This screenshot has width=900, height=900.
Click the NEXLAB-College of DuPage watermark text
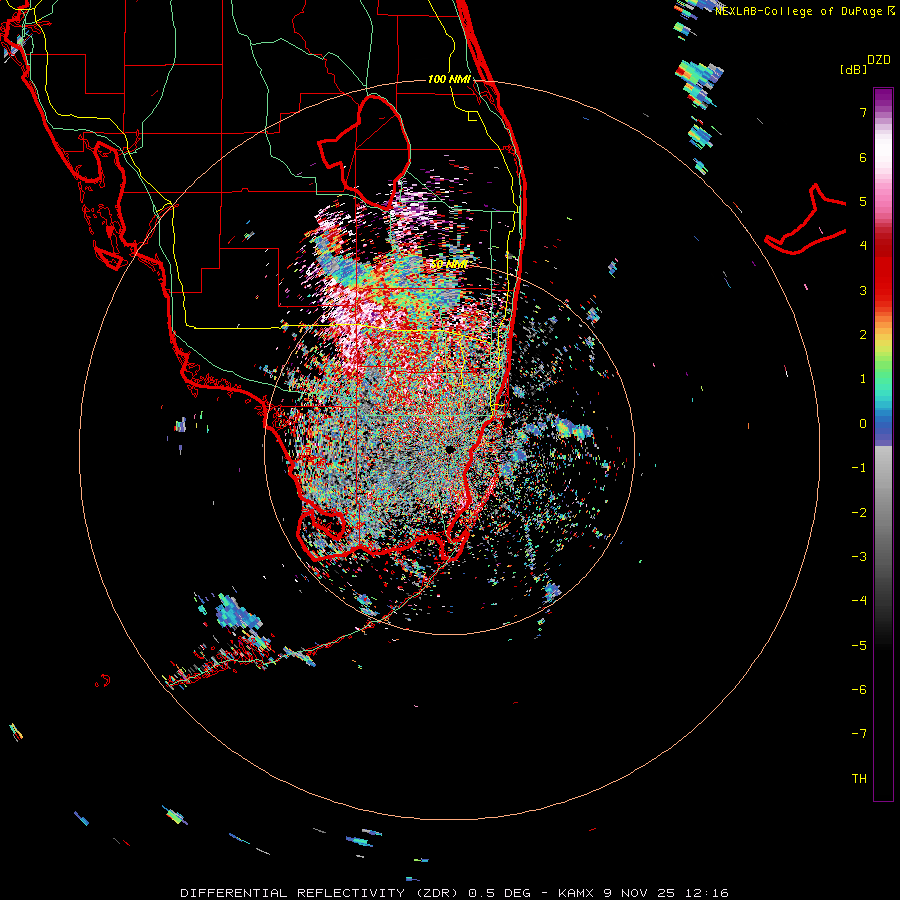pos(804,11)
